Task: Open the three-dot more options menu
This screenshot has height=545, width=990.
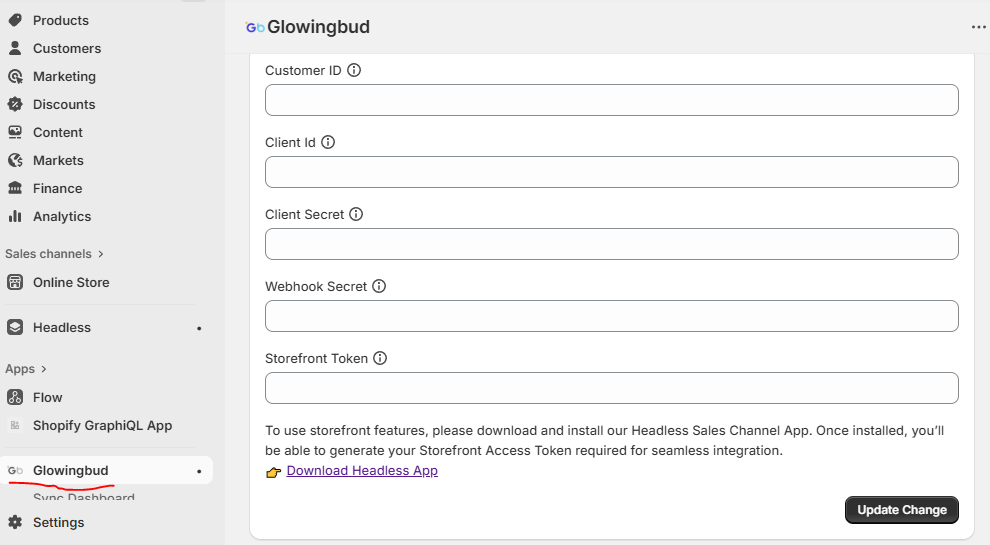Action: tap(978, 27)
